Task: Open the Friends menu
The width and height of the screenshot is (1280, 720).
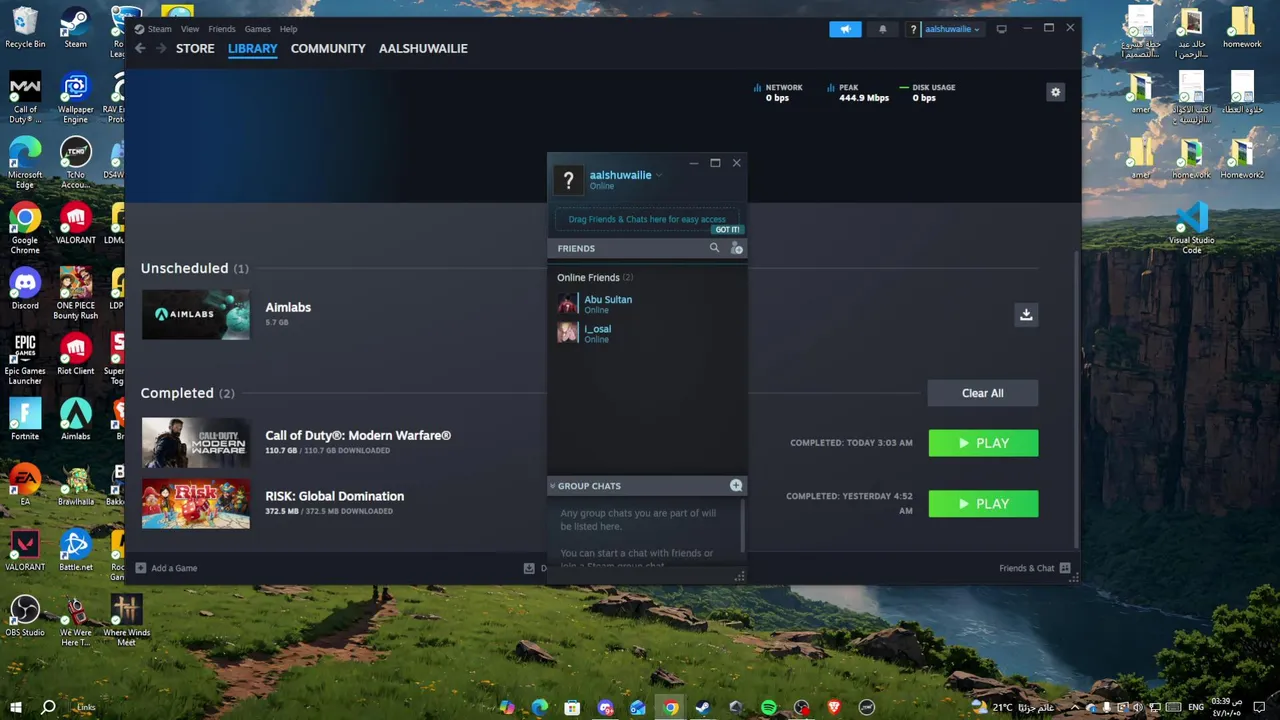Action: (x=222, y=29)
